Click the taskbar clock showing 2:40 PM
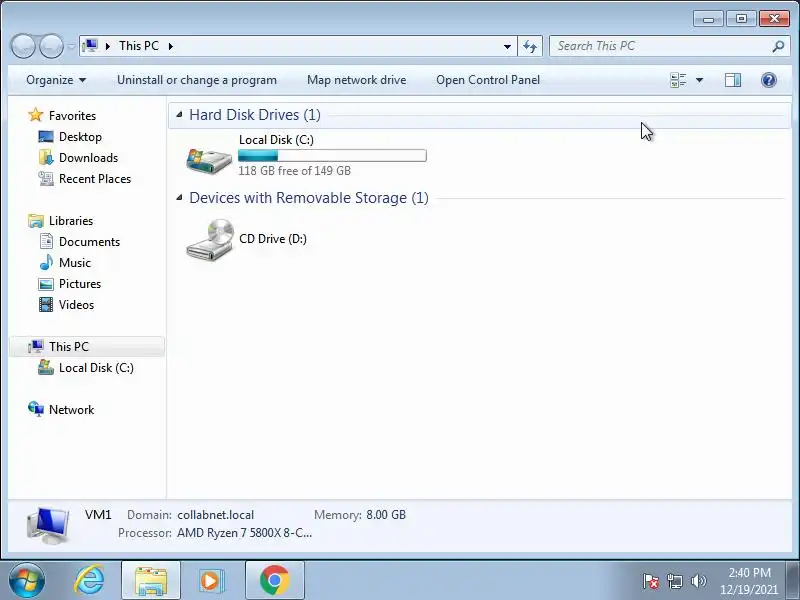 (749, 572)
